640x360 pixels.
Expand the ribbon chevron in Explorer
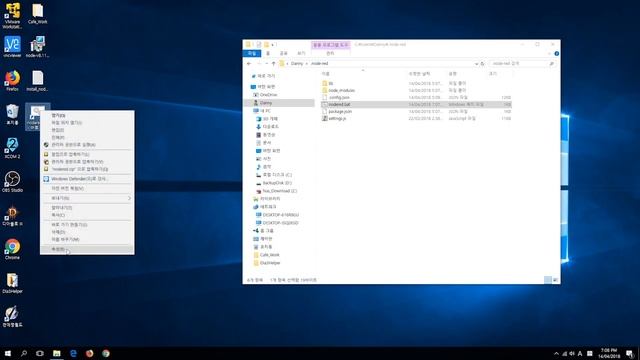(x=549, y=53)
